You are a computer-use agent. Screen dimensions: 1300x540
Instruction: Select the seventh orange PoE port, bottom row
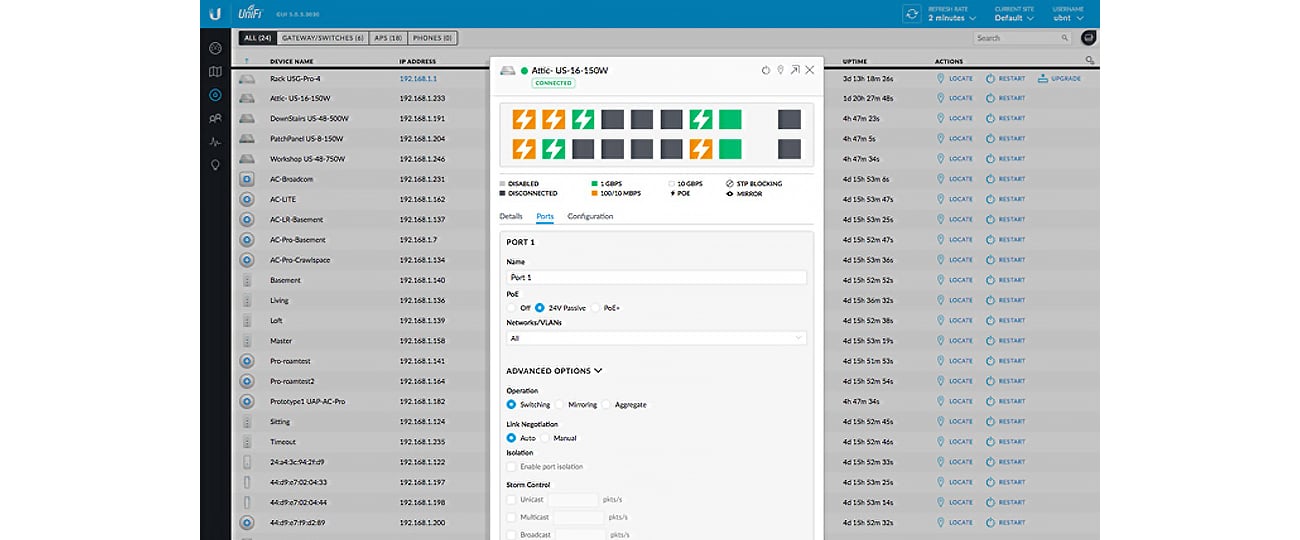(x=701, y=150)
